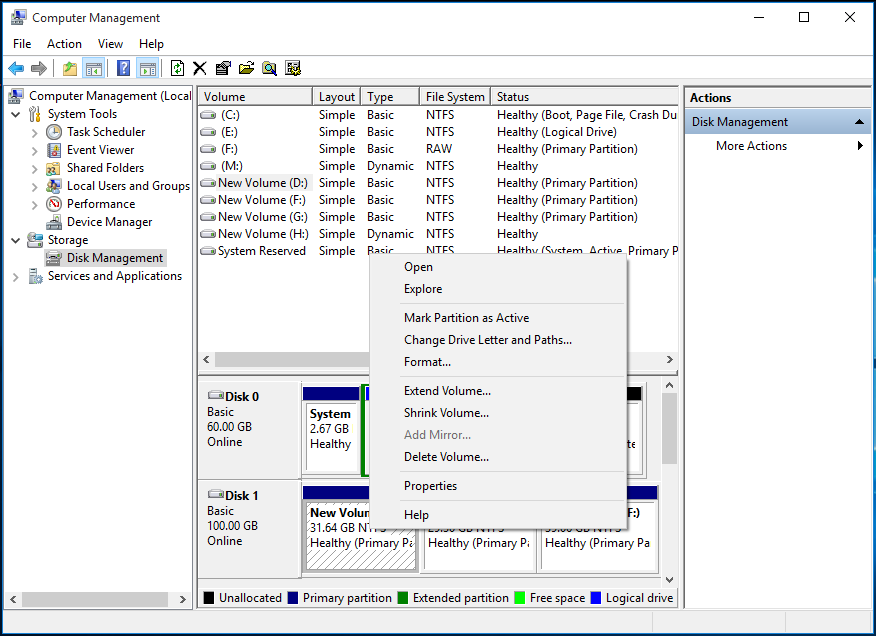The height and width of the screenshot is (636, 876).
Task: Collapse the Disk Management actions section
Action: (859, 122)
